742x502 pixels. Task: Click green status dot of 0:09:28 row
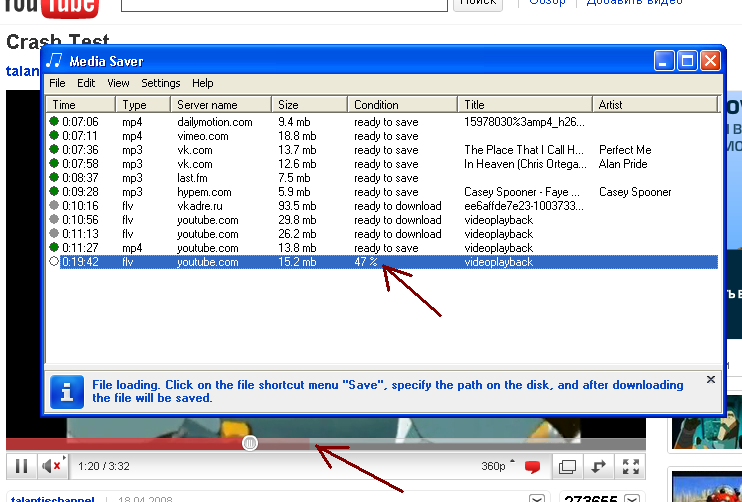coord(54,191)
